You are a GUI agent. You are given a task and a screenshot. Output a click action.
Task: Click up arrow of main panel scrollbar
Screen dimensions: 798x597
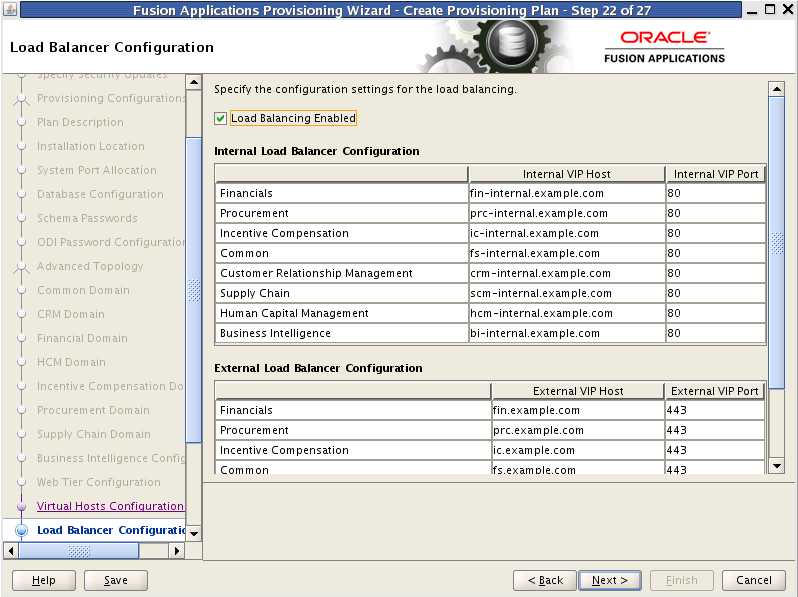777,89
